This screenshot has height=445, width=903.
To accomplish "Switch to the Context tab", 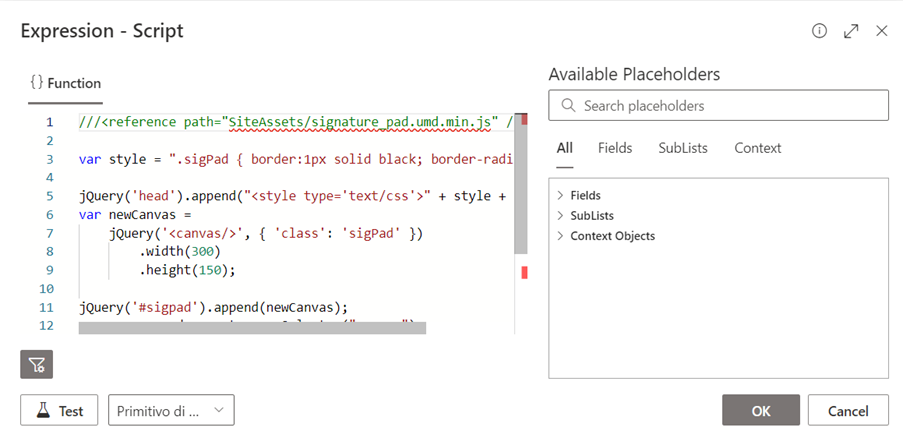I will click(758, 148).
